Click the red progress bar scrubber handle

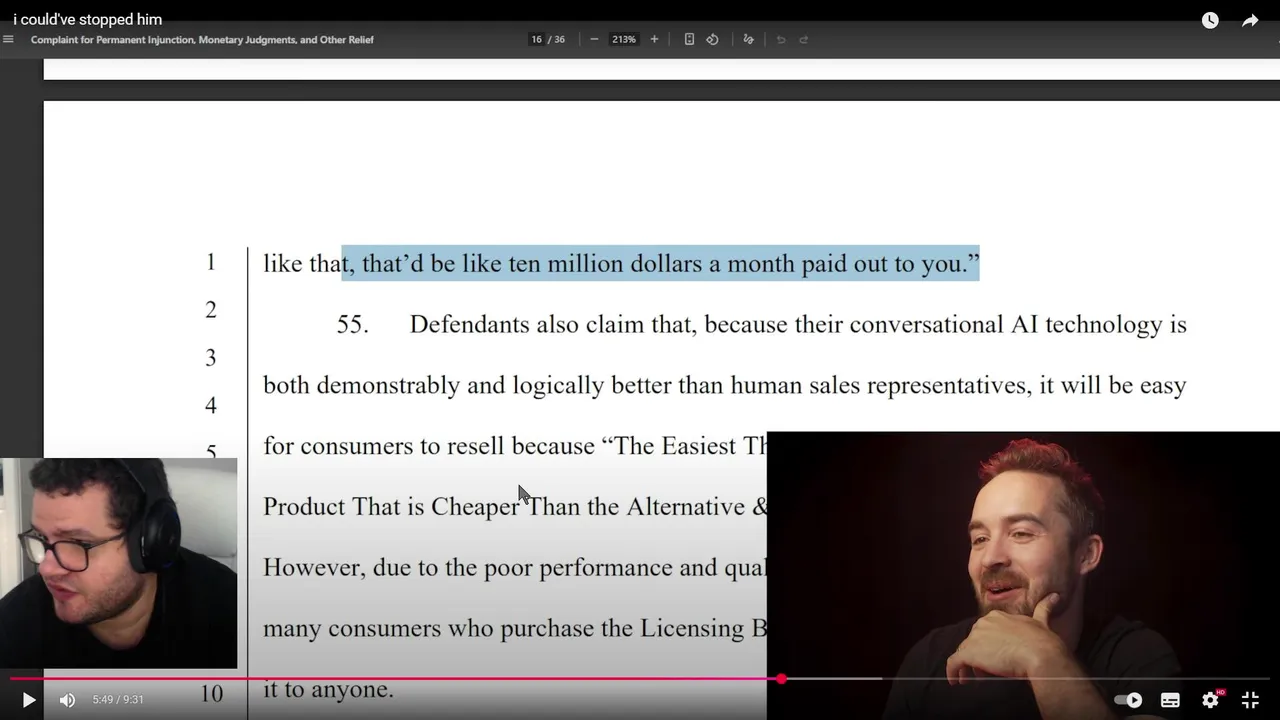(x=781, y=679)
